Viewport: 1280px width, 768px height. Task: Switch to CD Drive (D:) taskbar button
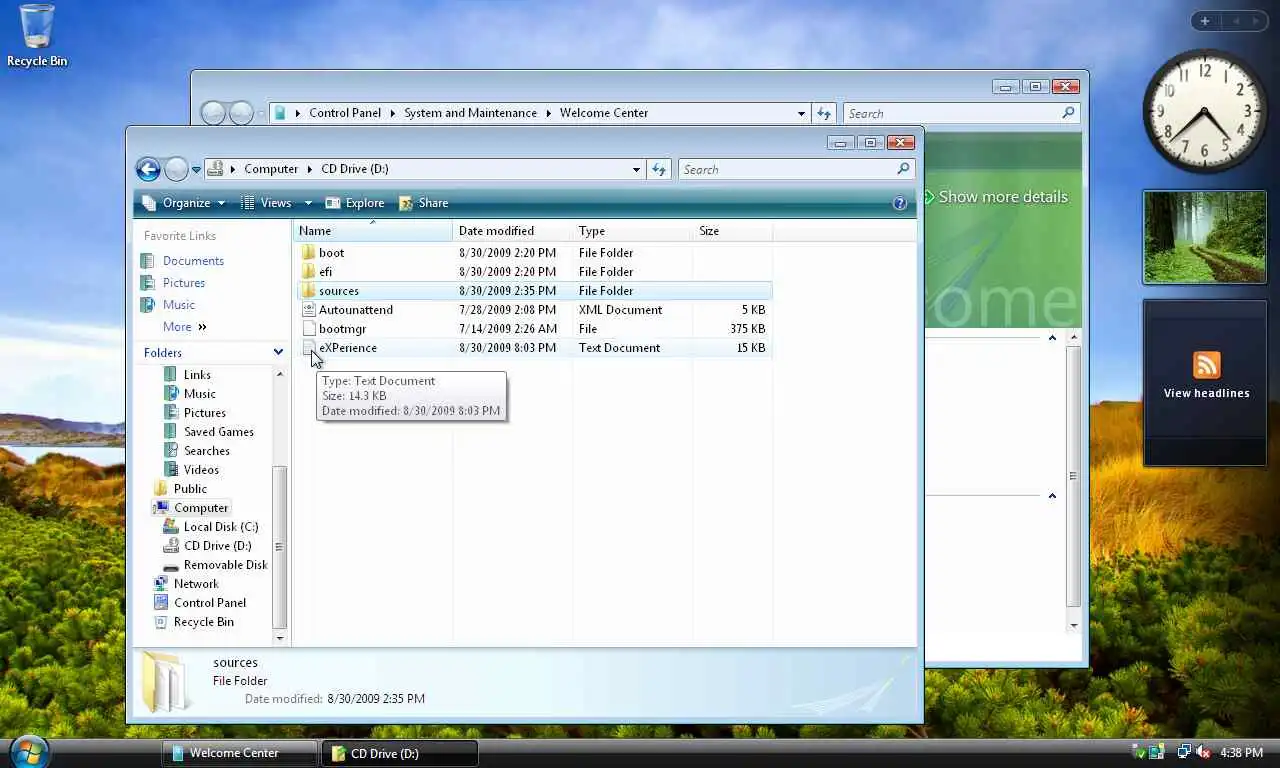pos(400,753)
